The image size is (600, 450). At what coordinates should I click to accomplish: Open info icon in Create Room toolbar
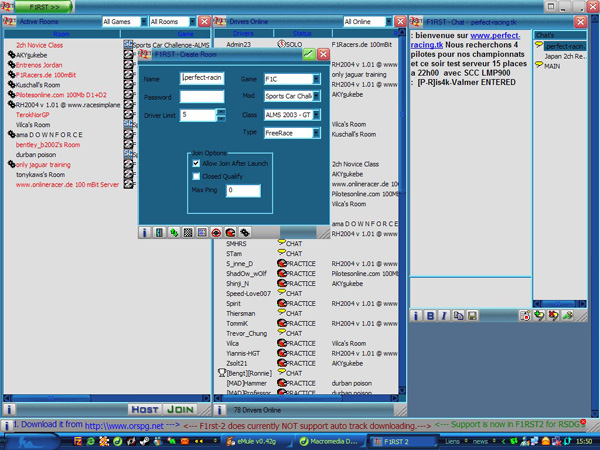144,232
